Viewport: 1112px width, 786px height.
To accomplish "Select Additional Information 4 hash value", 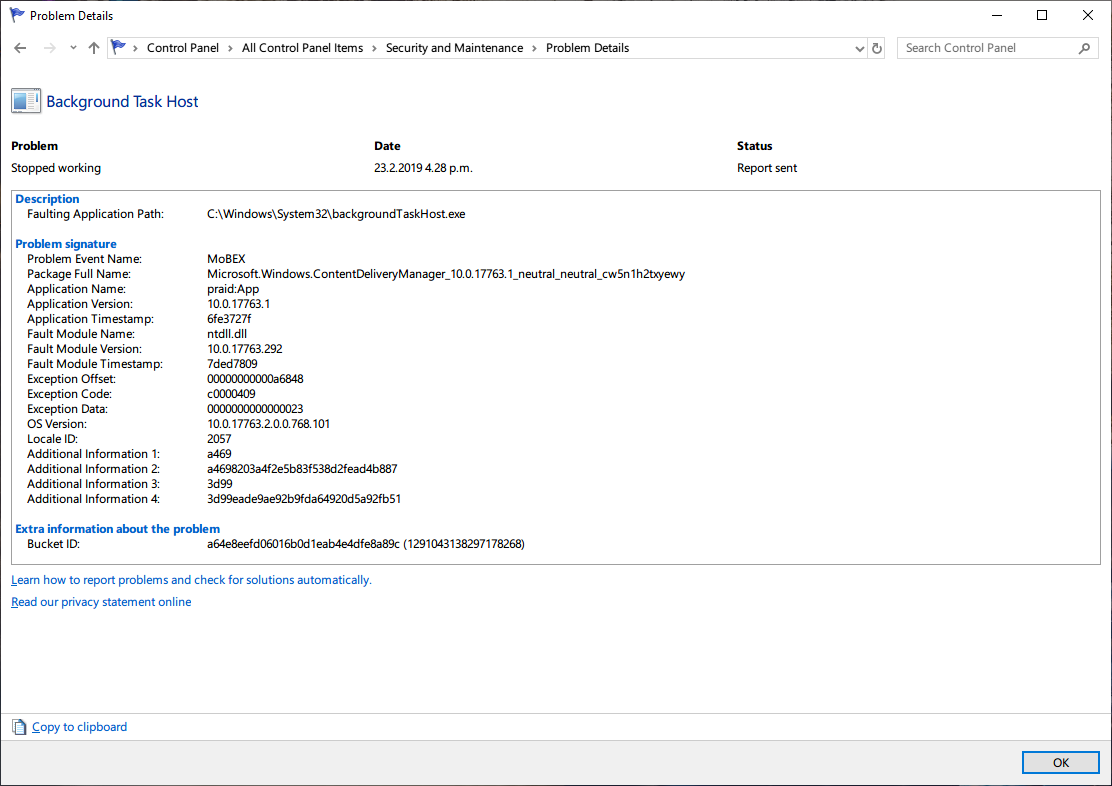I will (304, 499).
